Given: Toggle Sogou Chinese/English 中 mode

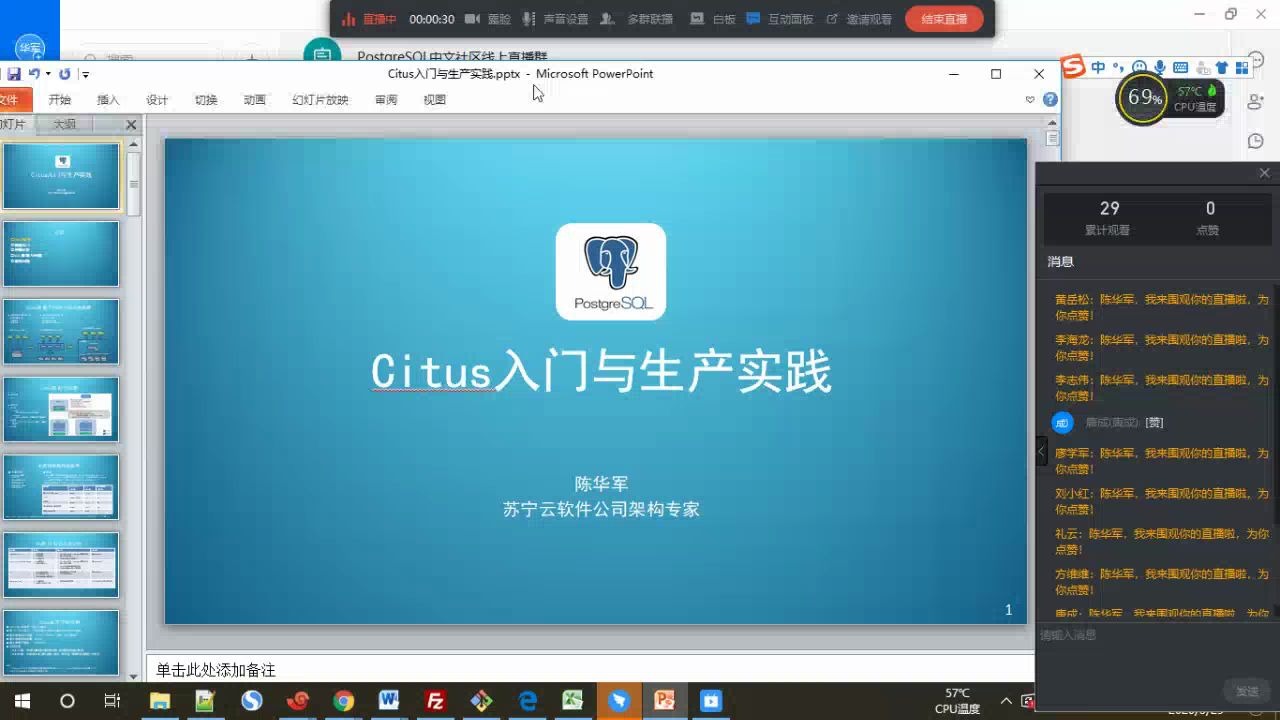Looking at the screenshot, I should point(1098,67).
